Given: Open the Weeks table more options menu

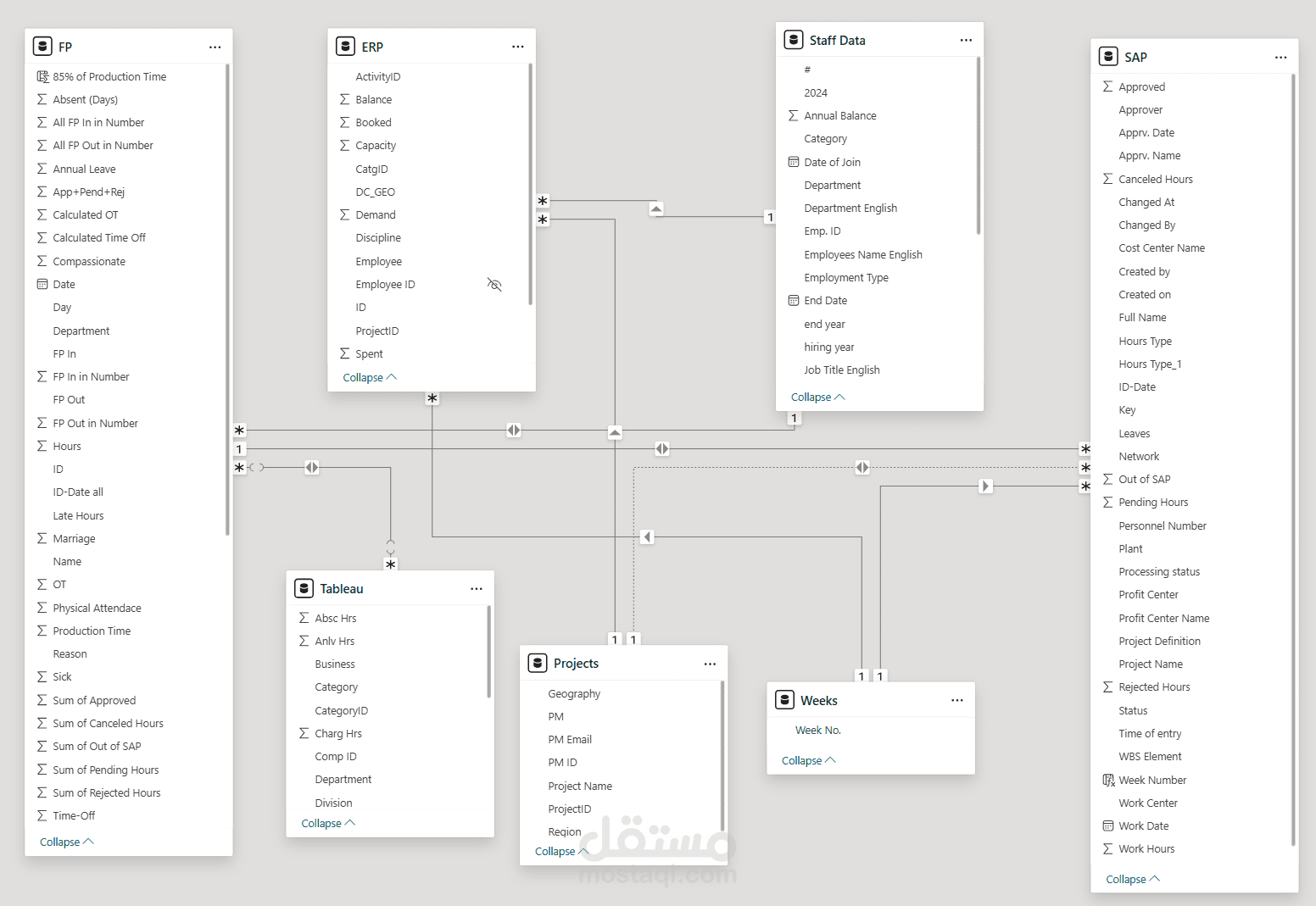Looking at the screenshot, I should (957, 700).
